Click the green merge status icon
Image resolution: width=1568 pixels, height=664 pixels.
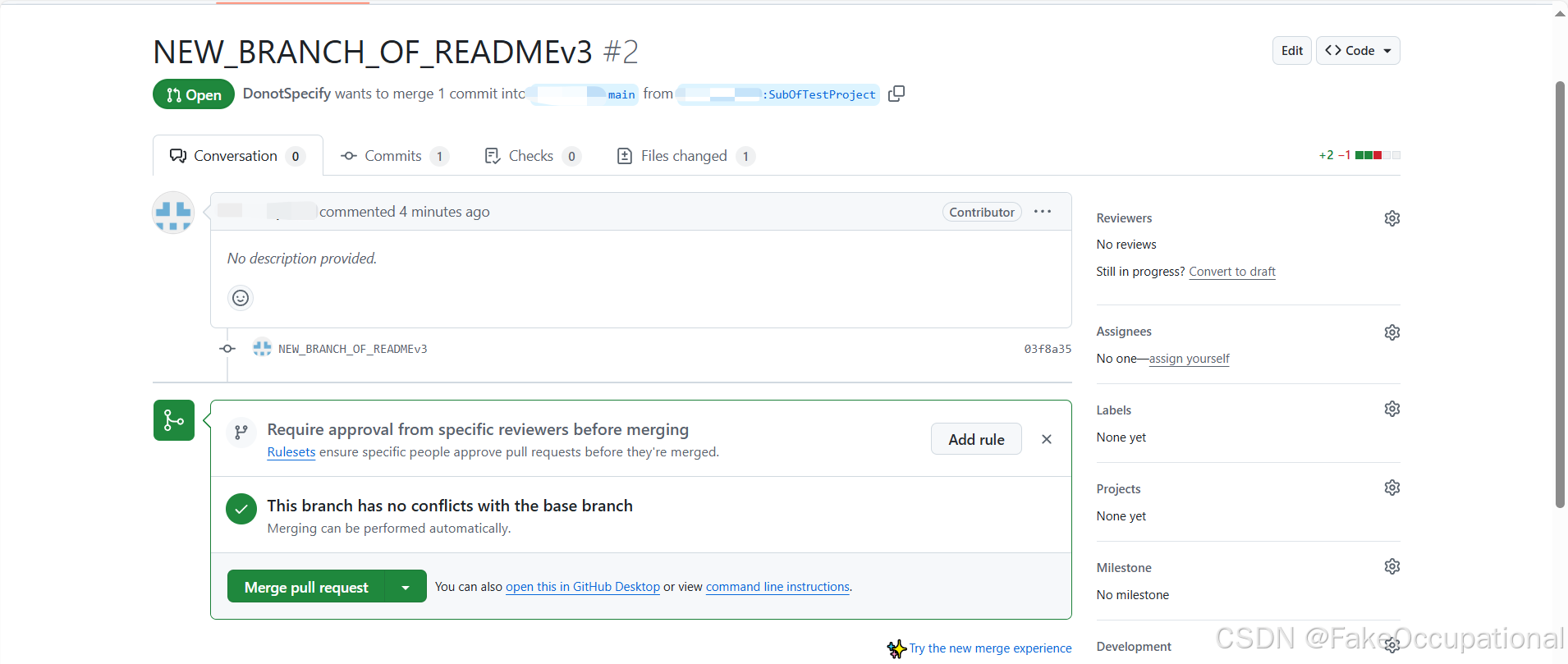click(174, 420)
